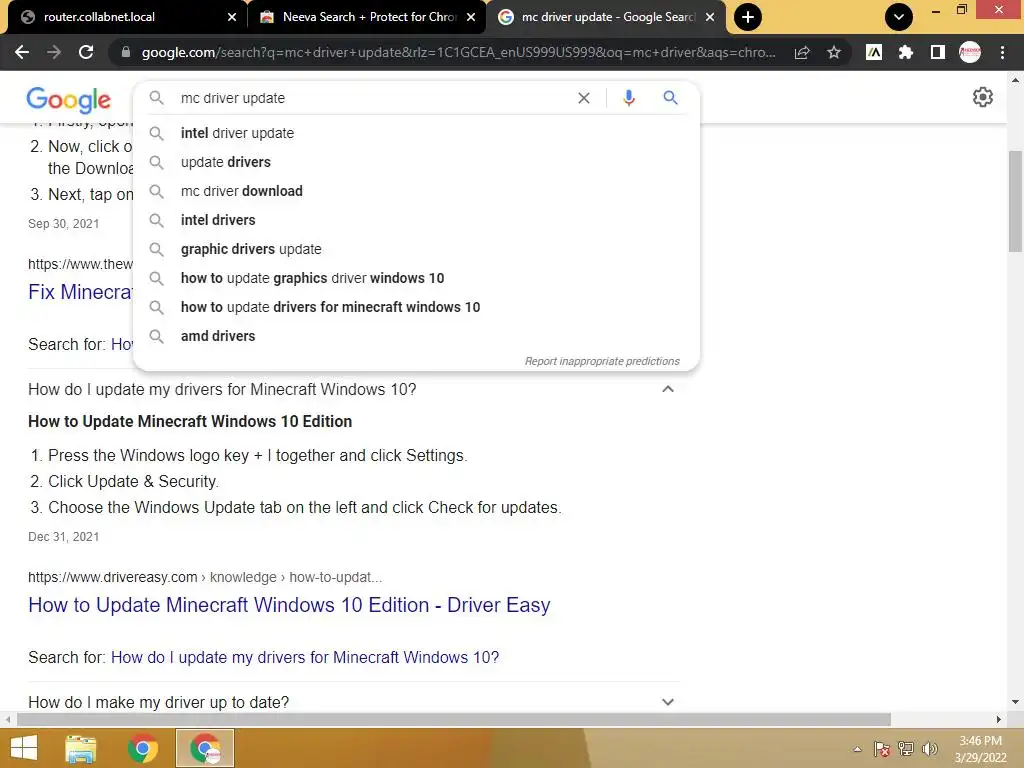
Task: Click inside the Google search field
Action: 372,98
